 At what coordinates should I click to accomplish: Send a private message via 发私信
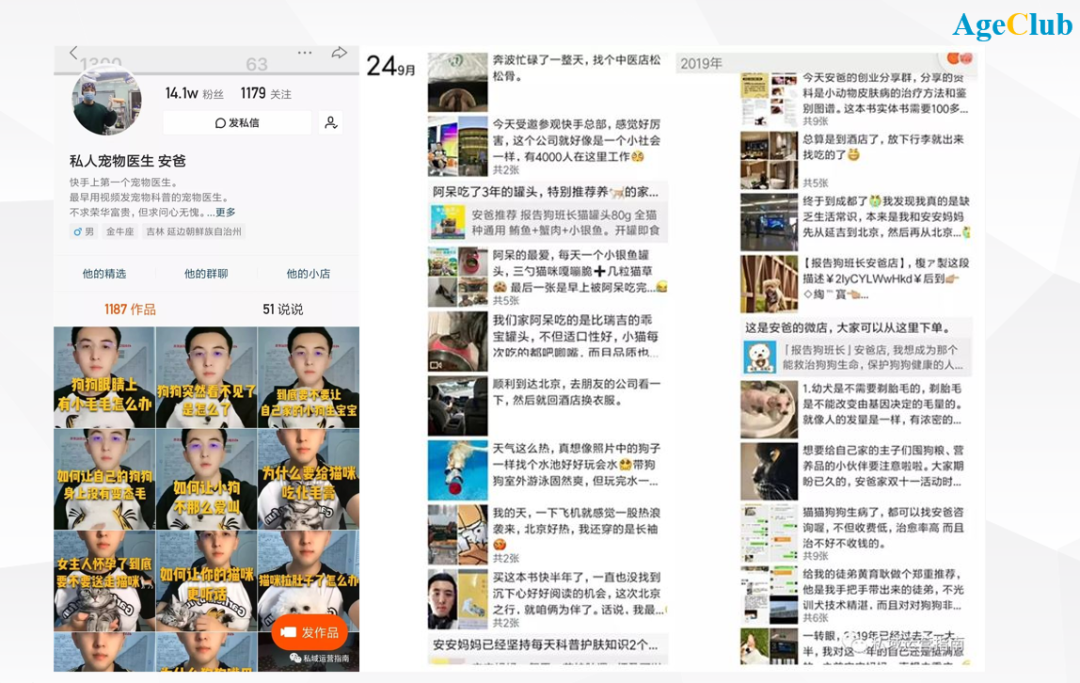tap(237, 123)
